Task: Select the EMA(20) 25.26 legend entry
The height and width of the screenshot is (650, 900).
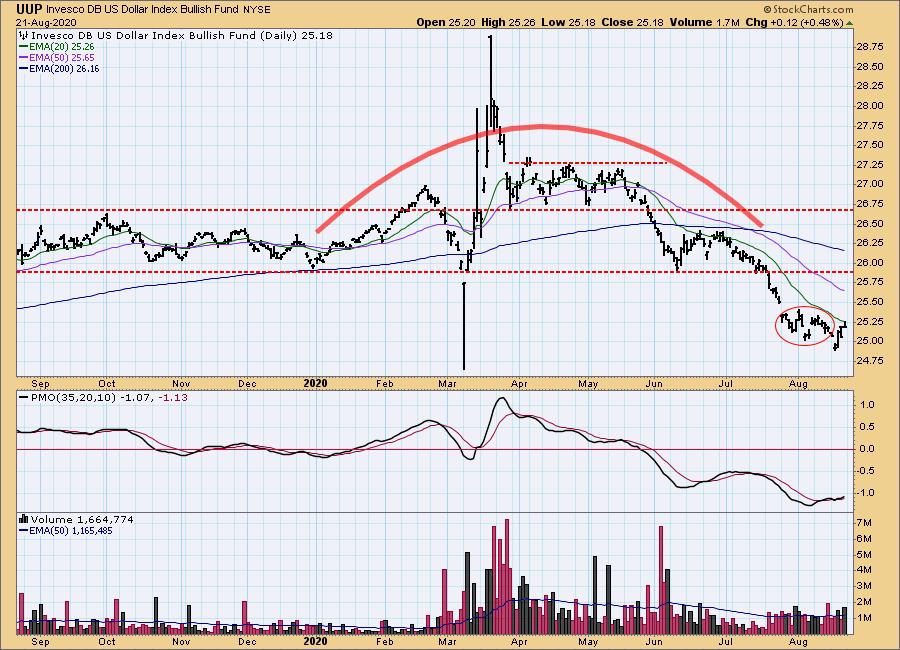Action: pyautogui.click(x=57, y=47)
